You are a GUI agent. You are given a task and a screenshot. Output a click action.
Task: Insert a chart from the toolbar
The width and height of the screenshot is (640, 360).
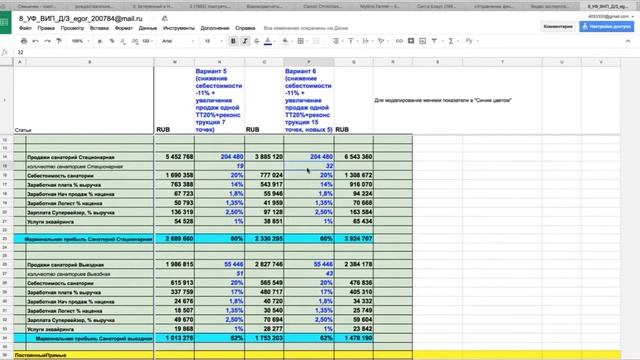[x=422, y=41]
